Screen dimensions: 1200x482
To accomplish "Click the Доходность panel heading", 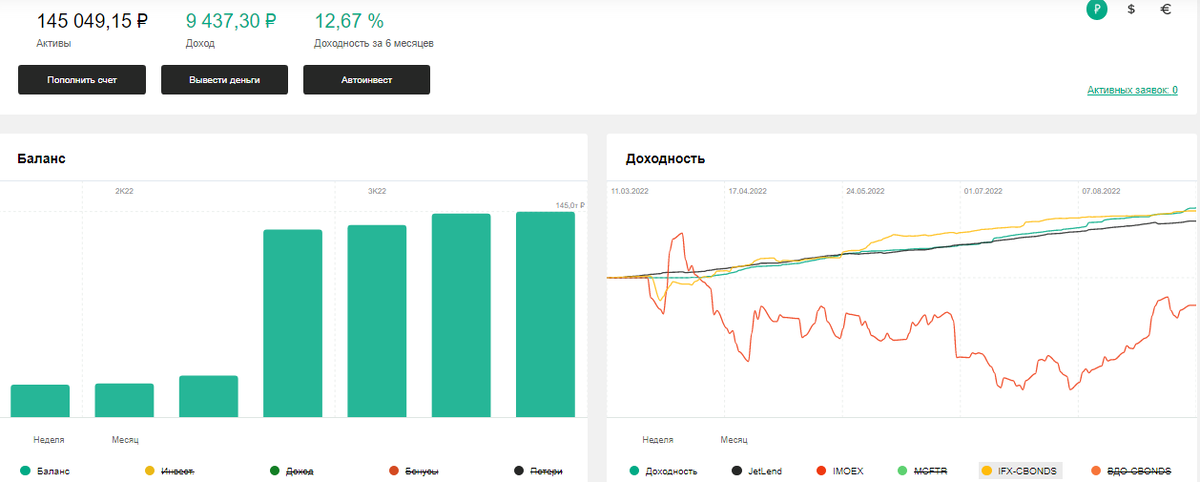I will click(x=665, y=158).
